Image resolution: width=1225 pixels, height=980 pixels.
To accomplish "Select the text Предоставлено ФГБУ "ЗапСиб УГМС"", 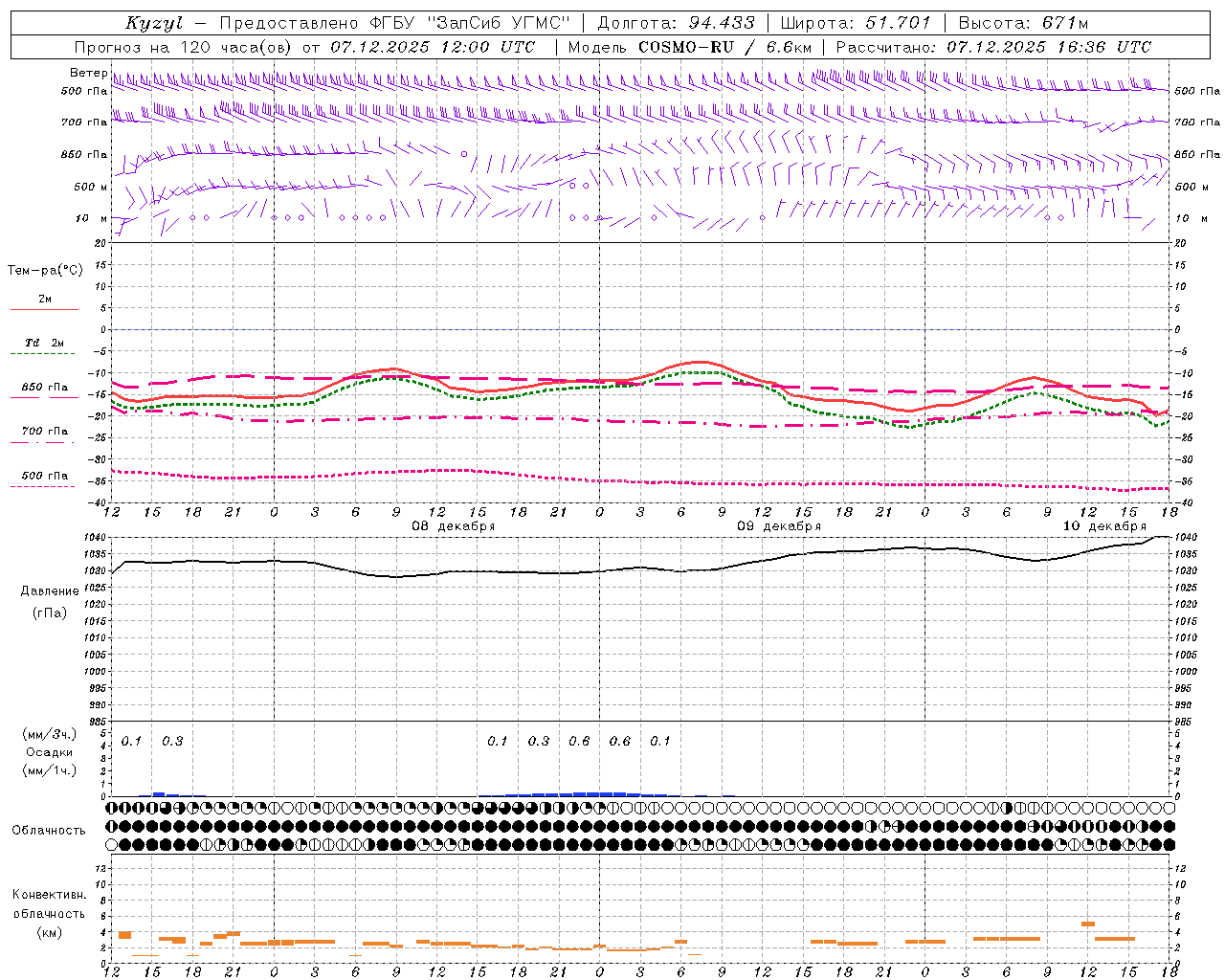I will pos(394,23).
